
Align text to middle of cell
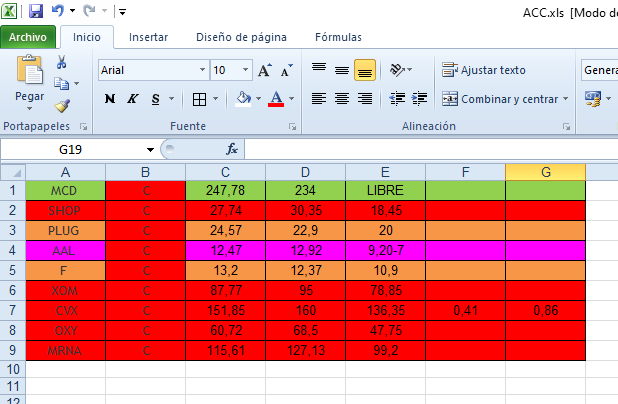tap(342, 70)
